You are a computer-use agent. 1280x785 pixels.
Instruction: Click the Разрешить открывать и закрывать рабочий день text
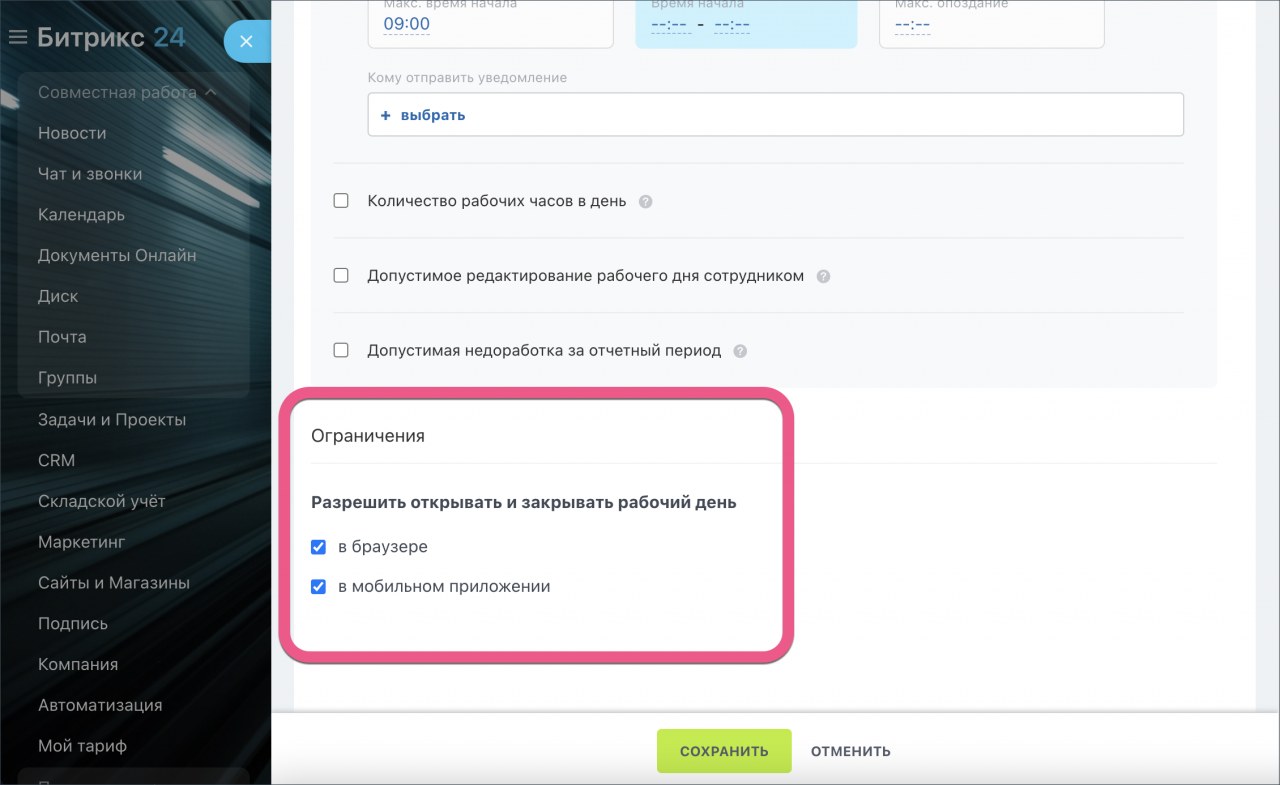click(524, 503)
